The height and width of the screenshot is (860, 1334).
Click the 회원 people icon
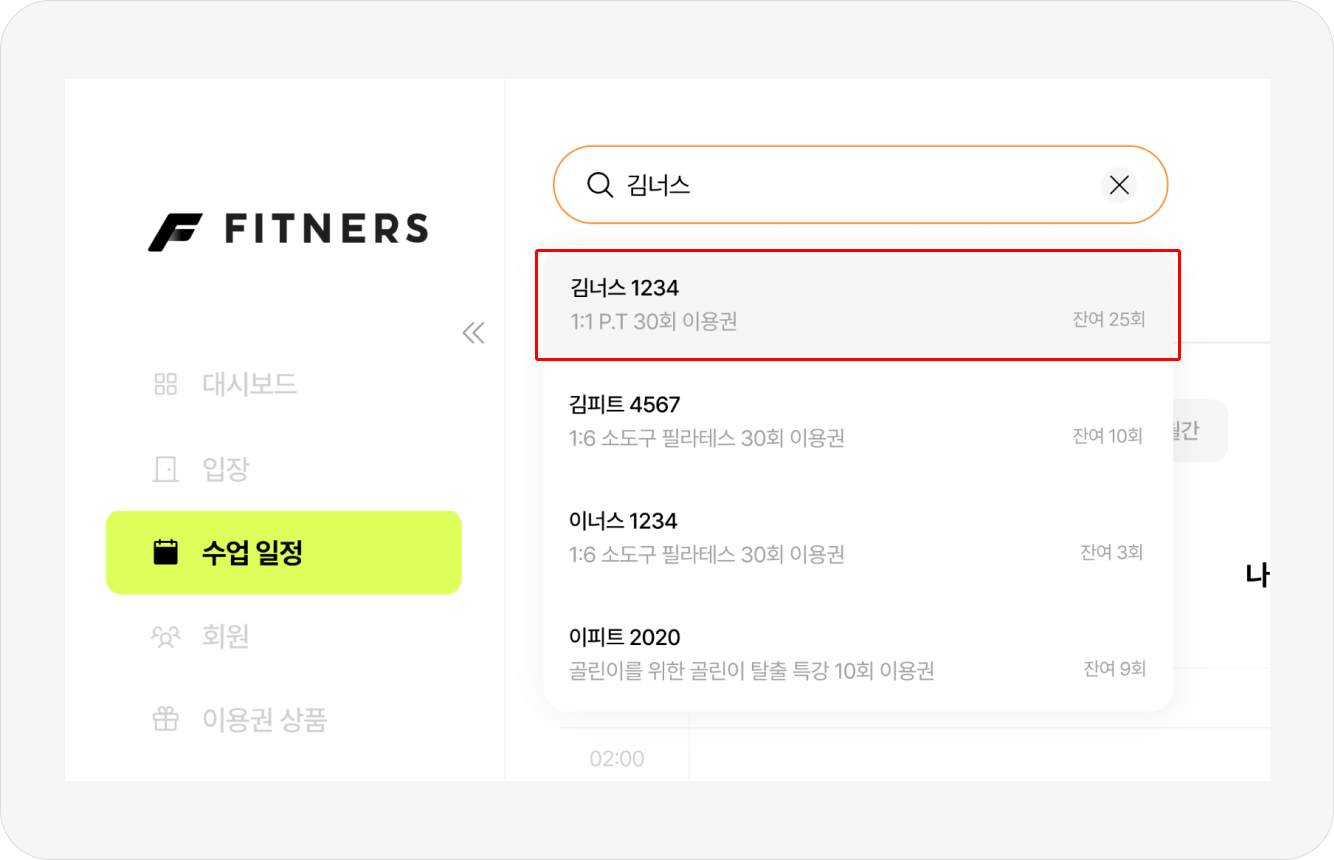click(166, 636)
